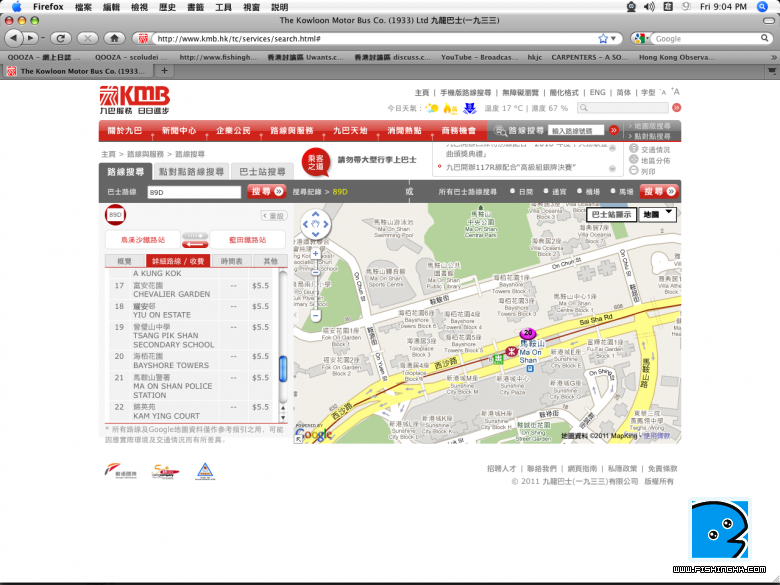
Task: Click the route list vertical scrollbar thumb
Action: 283,367
